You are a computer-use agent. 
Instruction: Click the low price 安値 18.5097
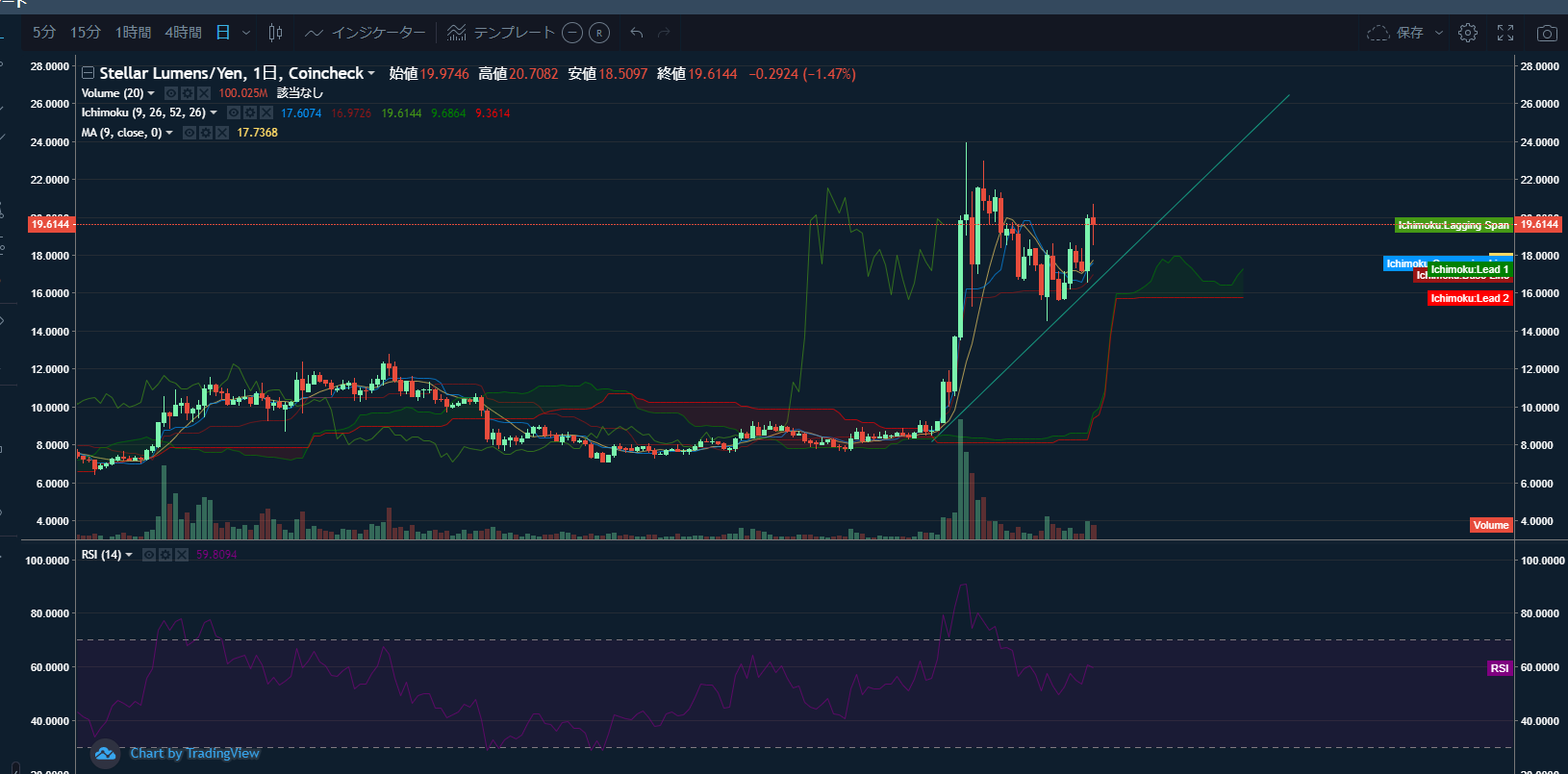coord(608,74)
